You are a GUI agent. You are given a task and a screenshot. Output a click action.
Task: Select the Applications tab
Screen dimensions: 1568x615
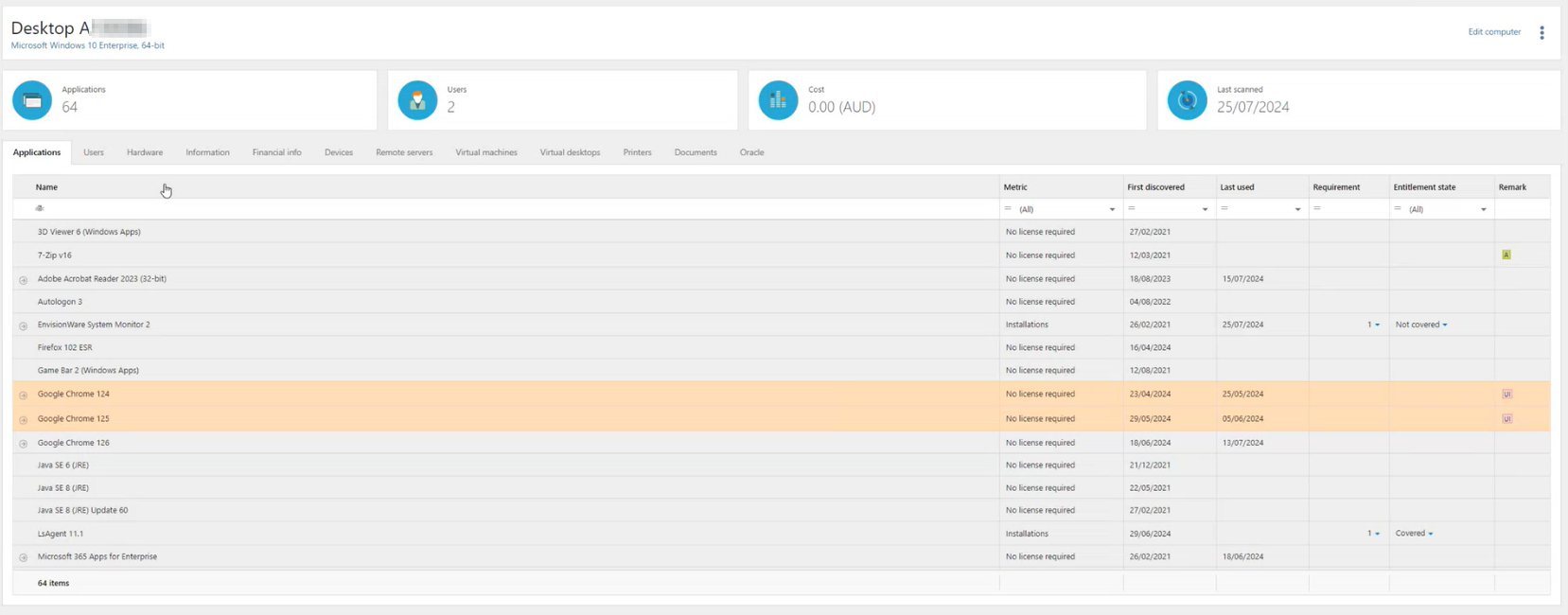[37, 152]
